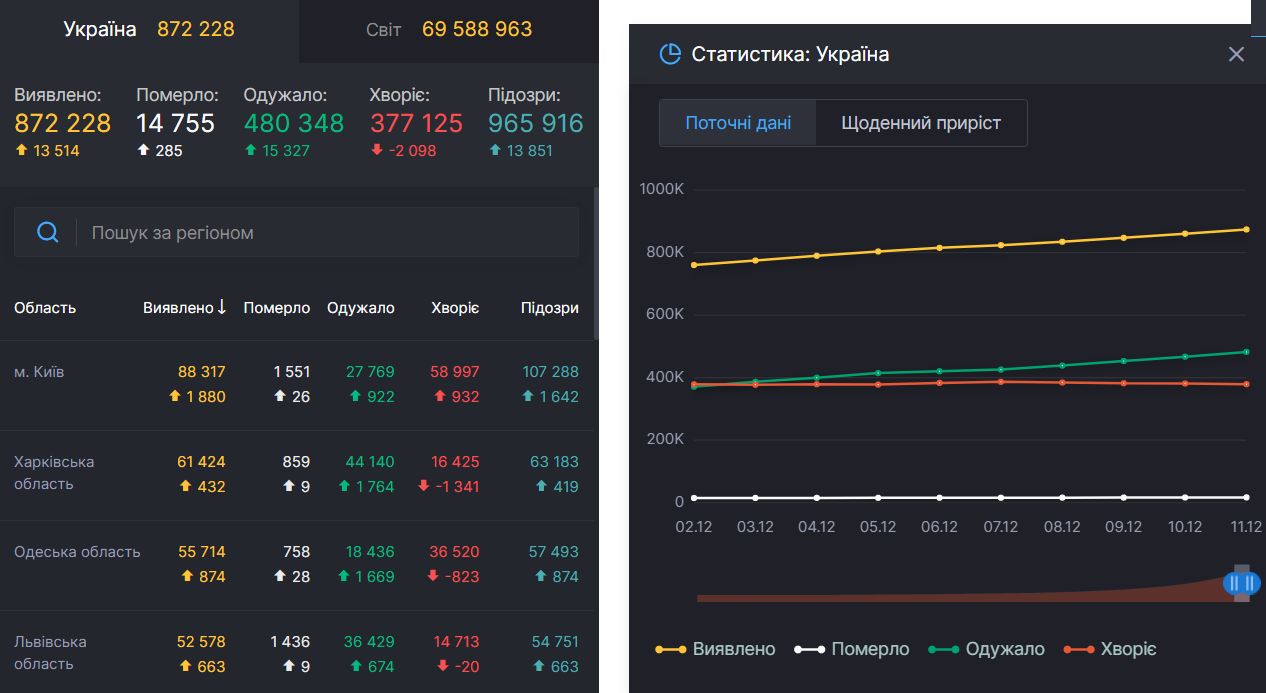Click the Виявлено sort arrow icon
The width and height of the screenshot is (1266, 693).
tap(222, 307)
